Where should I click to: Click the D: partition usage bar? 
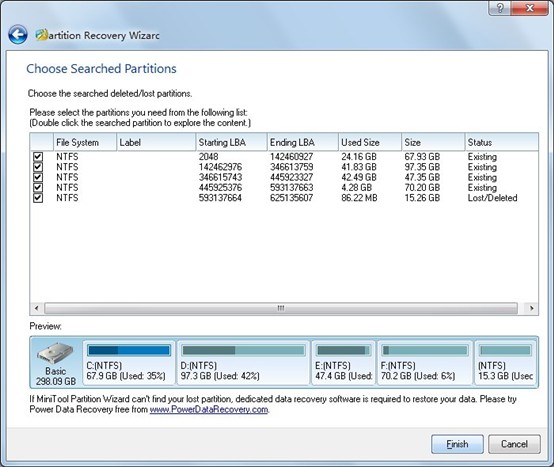[x=243, y=350]
